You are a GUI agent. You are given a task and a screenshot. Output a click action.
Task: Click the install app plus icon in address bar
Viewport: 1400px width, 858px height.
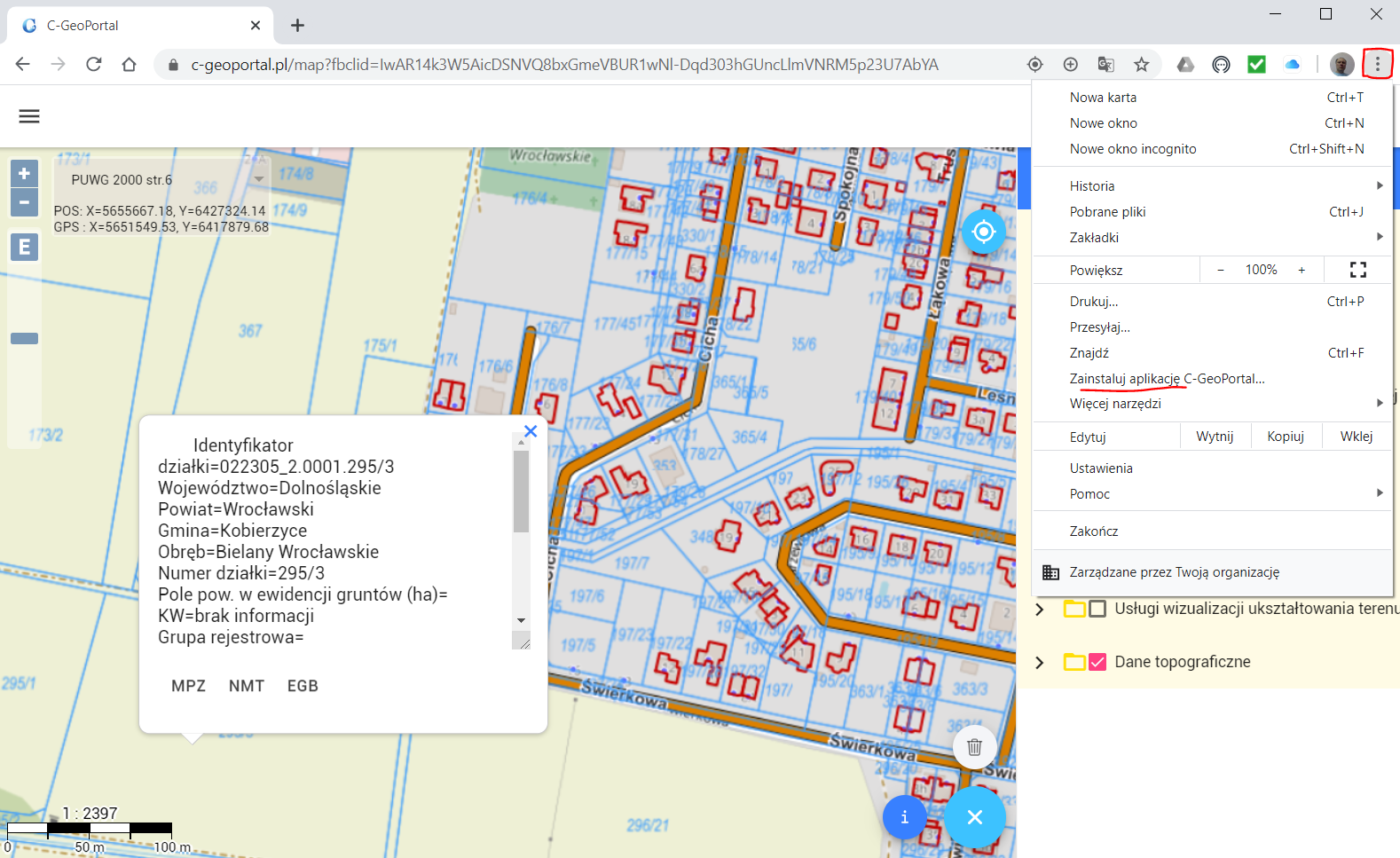pyautogui.click(x=1071, y=64)
